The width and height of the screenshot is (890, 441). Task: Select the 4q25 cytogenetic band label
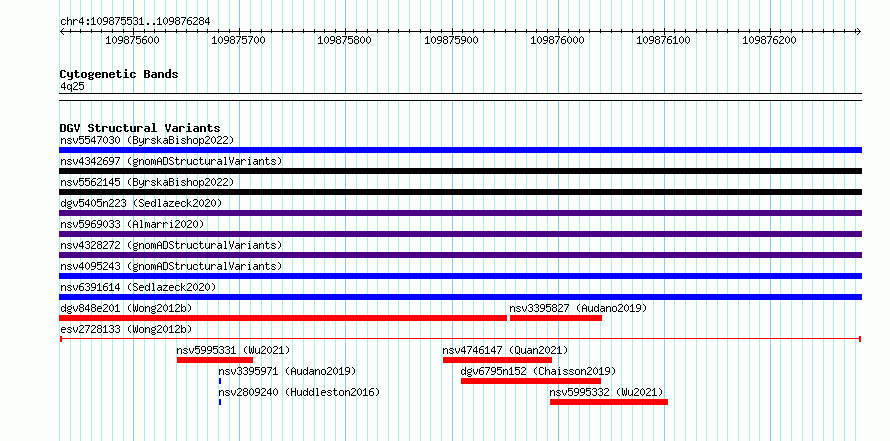72,87
